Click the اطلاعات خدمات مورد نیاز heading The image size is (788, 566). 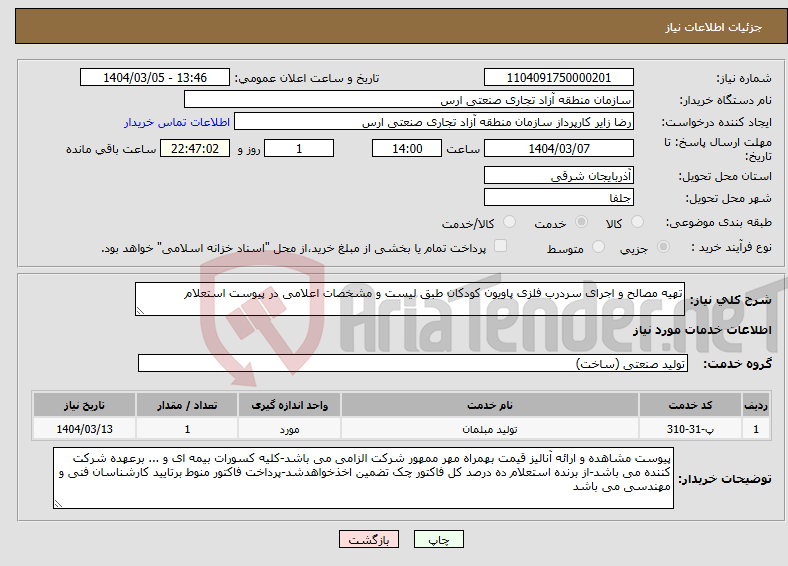point(702,330)
